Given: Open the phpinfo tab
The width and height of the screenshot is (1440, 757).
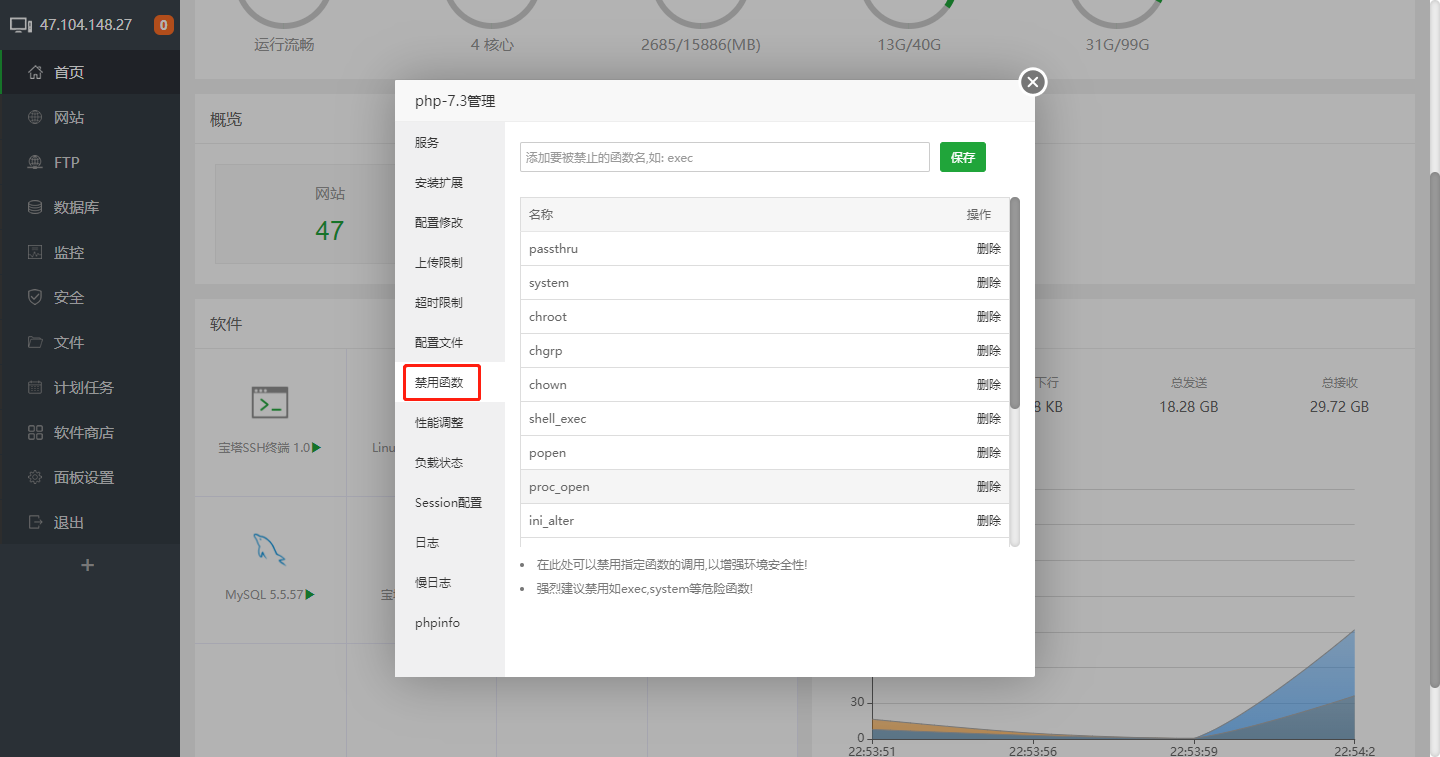Looking at the screenshot, I should pyautogui.click(x=437, y=623).
